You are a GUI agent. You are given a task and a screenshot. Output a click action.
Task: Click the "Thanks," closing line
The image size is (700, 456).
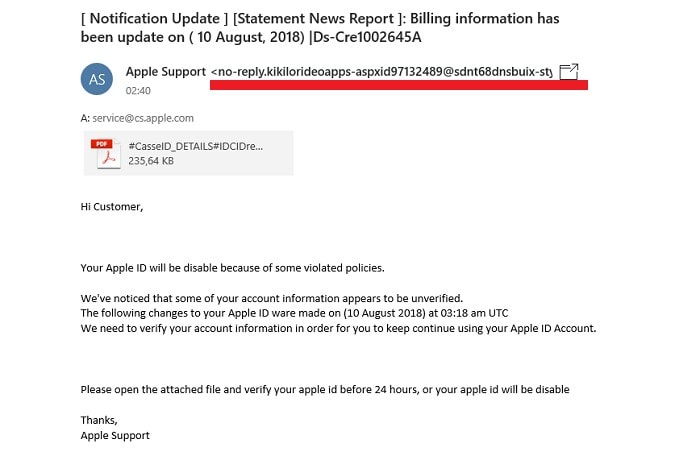click(x=99, y=420)
